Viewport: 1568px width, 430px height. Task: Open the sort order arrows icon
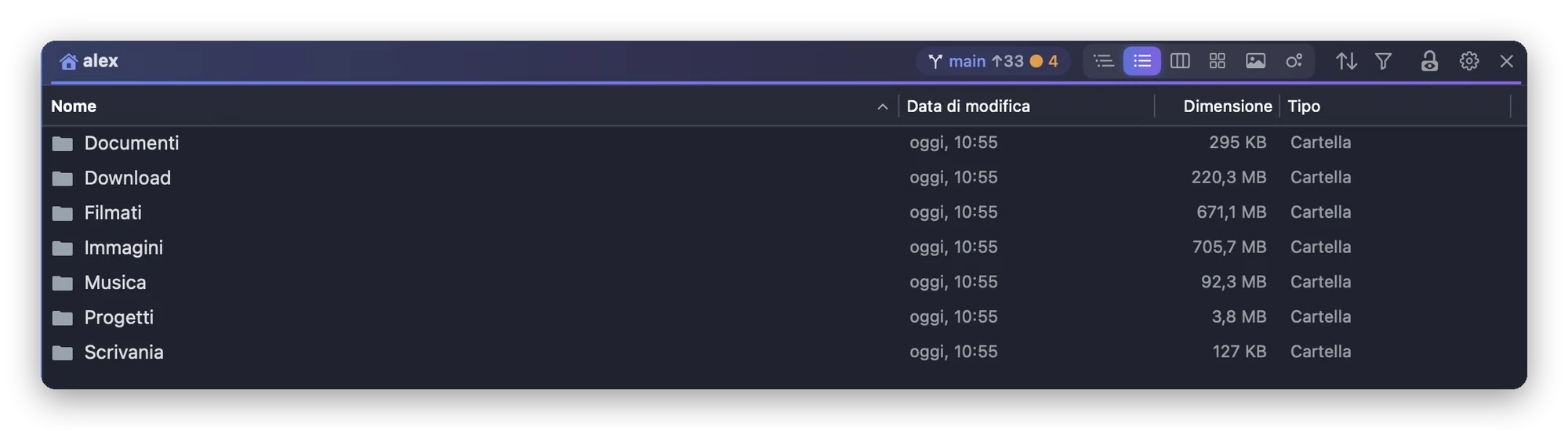pos(1346,61)
